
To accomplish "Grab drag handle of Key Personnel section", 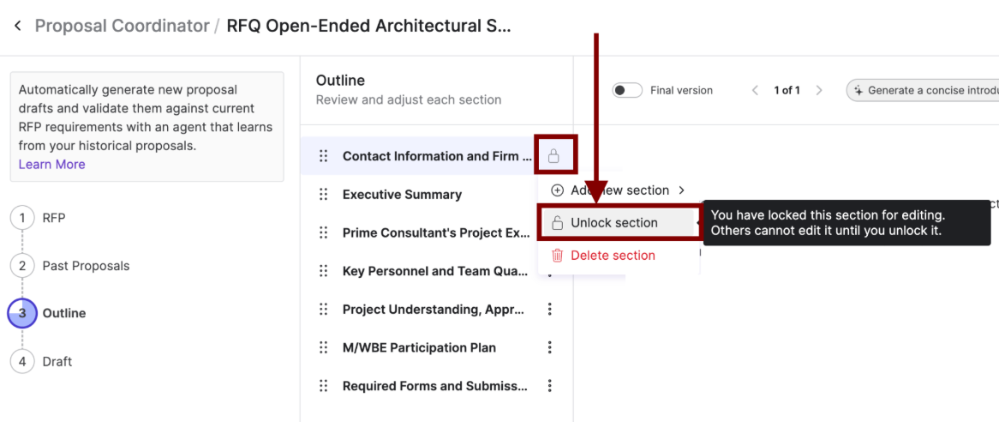I will (324, 271).
